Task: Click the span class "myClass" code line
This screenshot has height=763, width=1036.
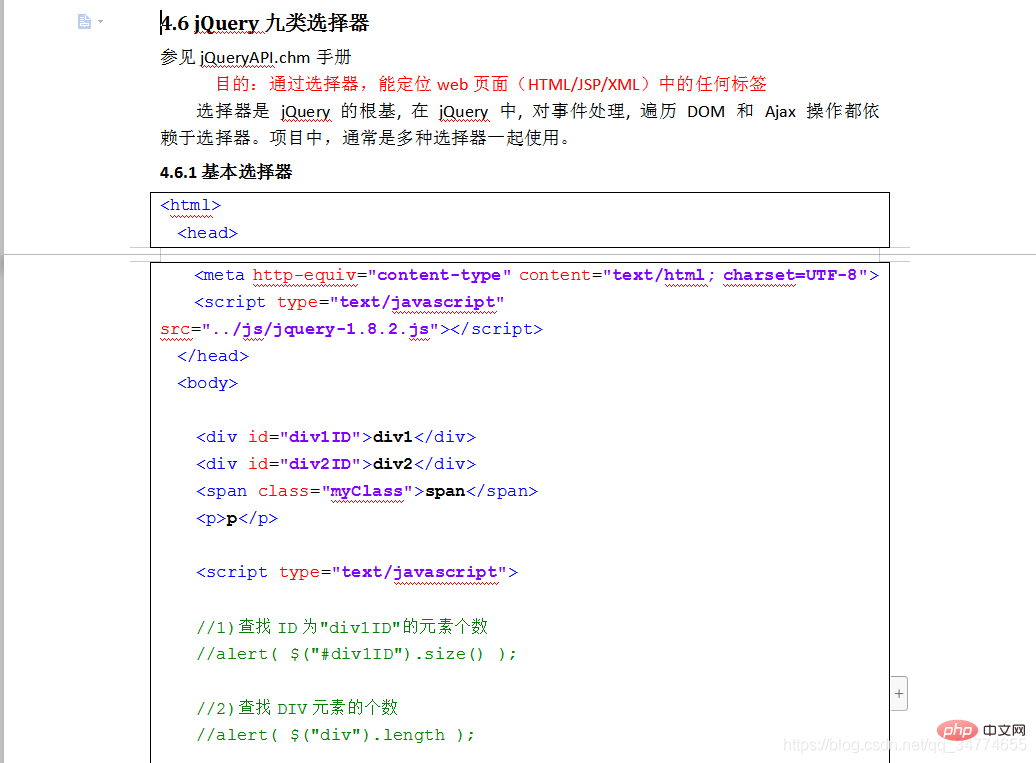Action: pos(366,491)
